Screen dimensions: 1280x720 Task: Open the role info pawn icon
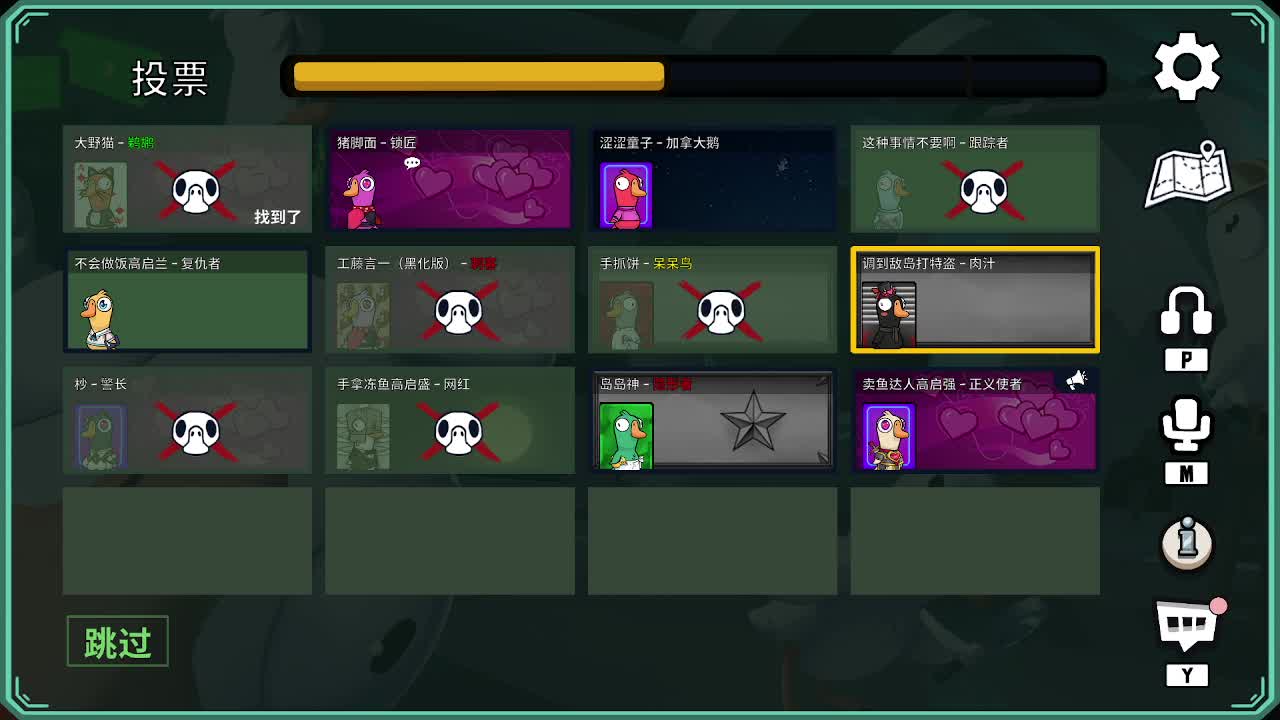(x=1187, y=543)
